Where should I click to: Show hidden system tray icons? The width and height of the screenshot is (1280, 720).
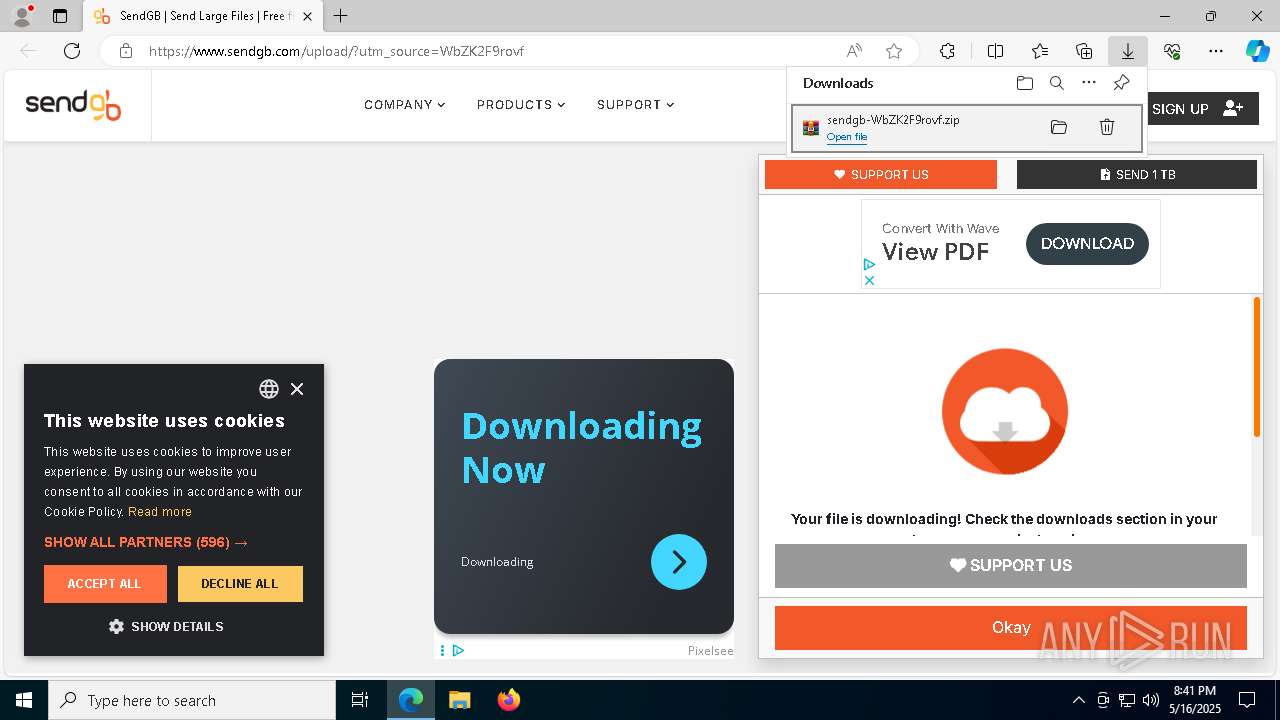click(1078, 700)
